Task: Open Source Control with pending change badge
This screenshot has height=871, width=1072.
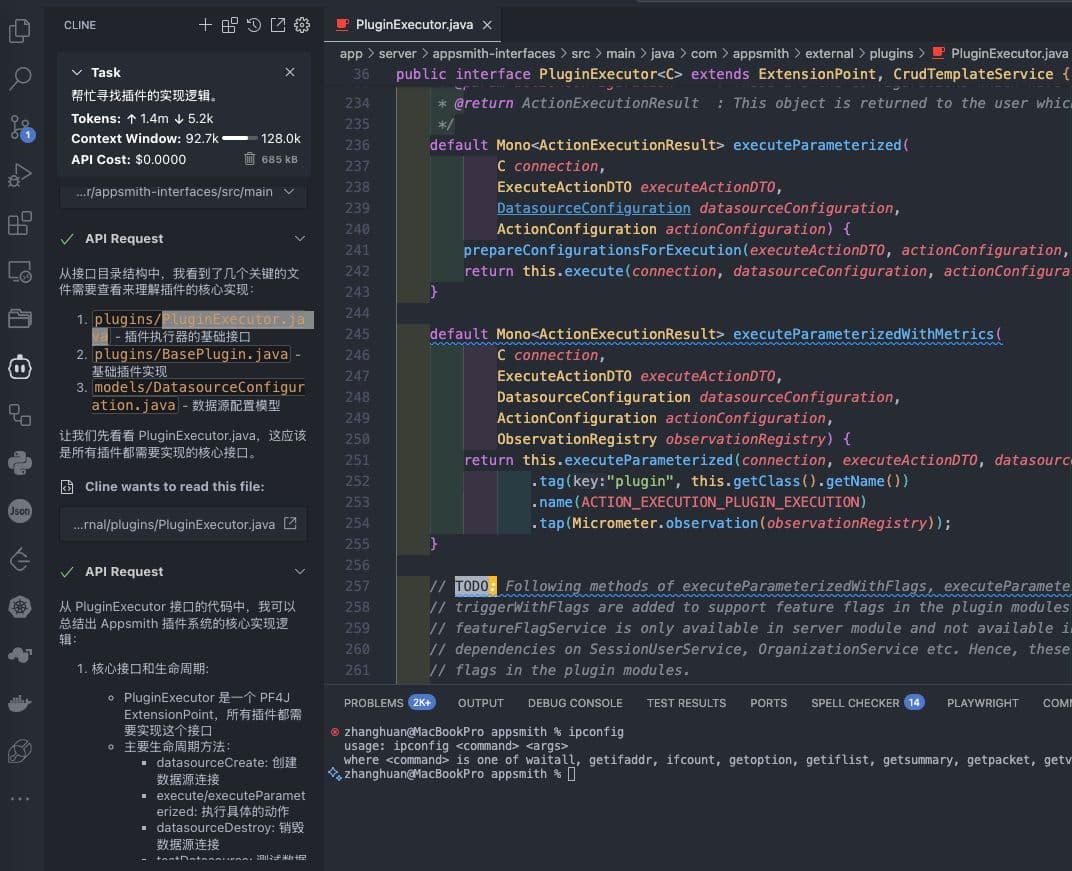Action: (20, 126)
